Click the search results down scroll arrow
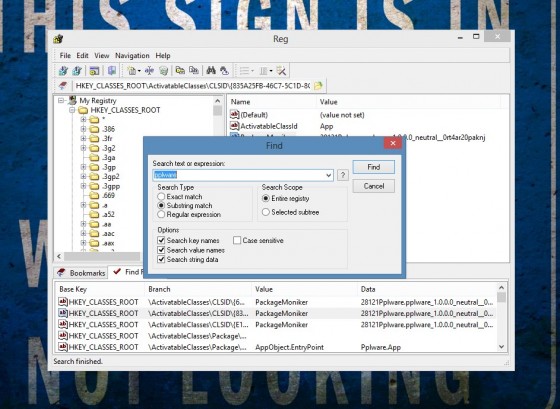 501,346
